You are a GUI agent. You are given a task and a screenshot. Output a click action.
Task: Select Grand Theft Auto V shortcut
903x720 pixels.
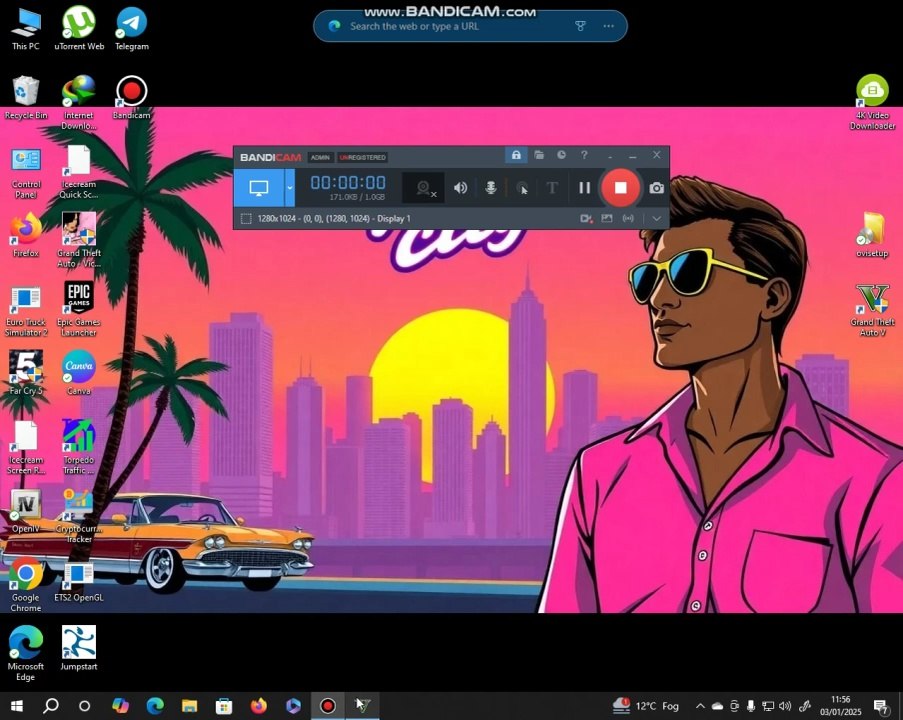(872, 310)
